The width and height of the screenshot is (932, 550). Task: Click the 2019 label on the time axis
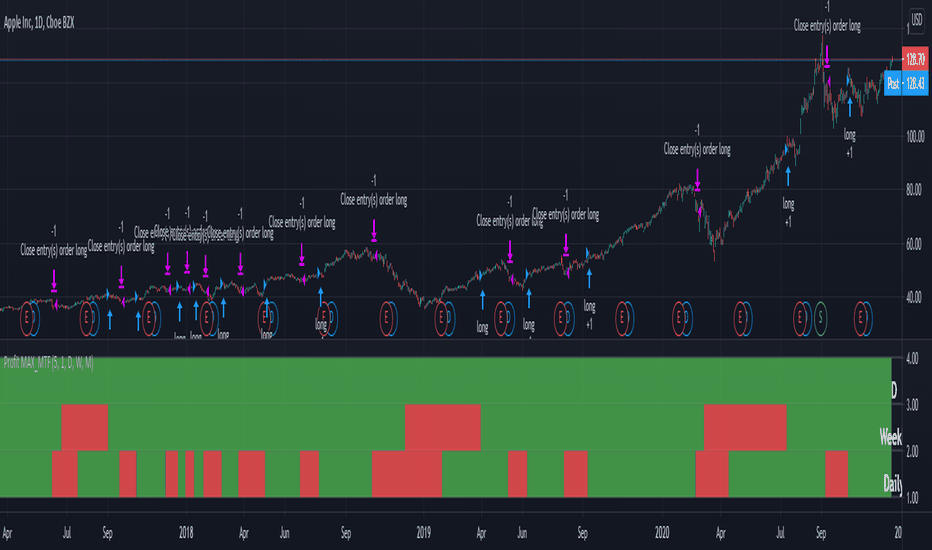(423, 533)
